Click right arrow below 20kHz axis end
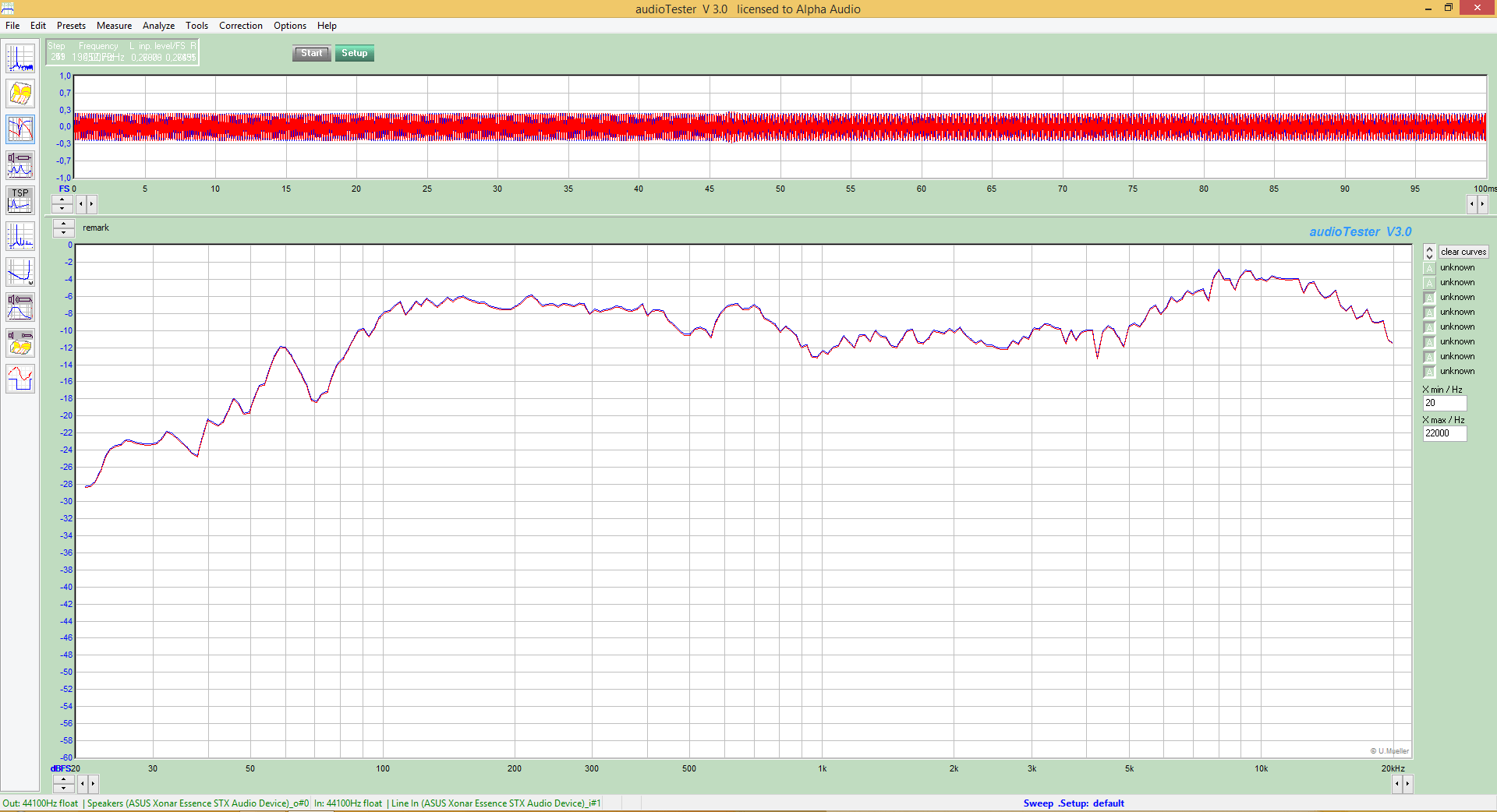Image resolution: width=1497 pixels, height=812 pixels. point(1407,784)
